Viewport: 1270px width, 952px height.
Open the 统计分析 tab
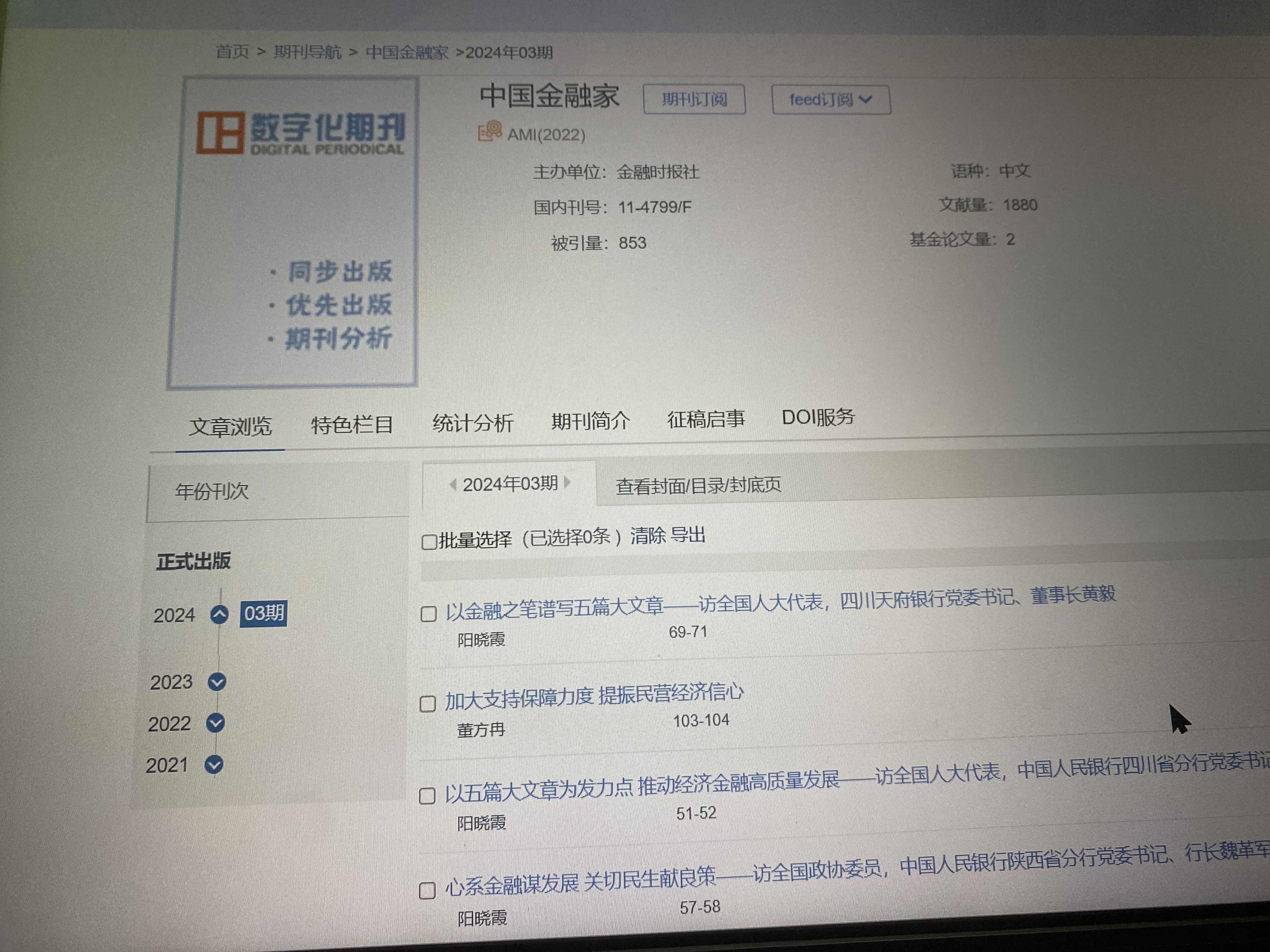(472, 423)
